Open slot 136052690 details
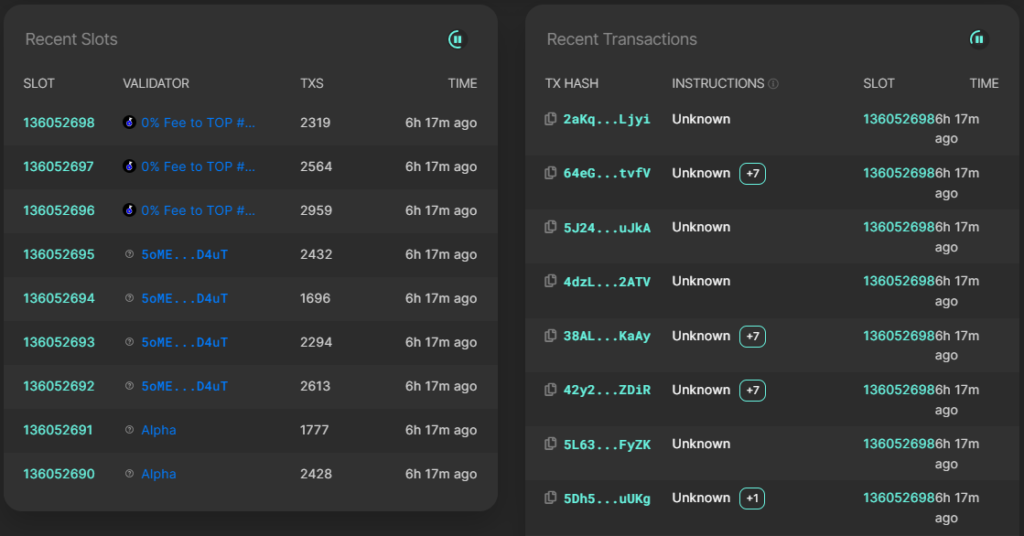The height and width of the screenshot is (536, 1024). 59,474
